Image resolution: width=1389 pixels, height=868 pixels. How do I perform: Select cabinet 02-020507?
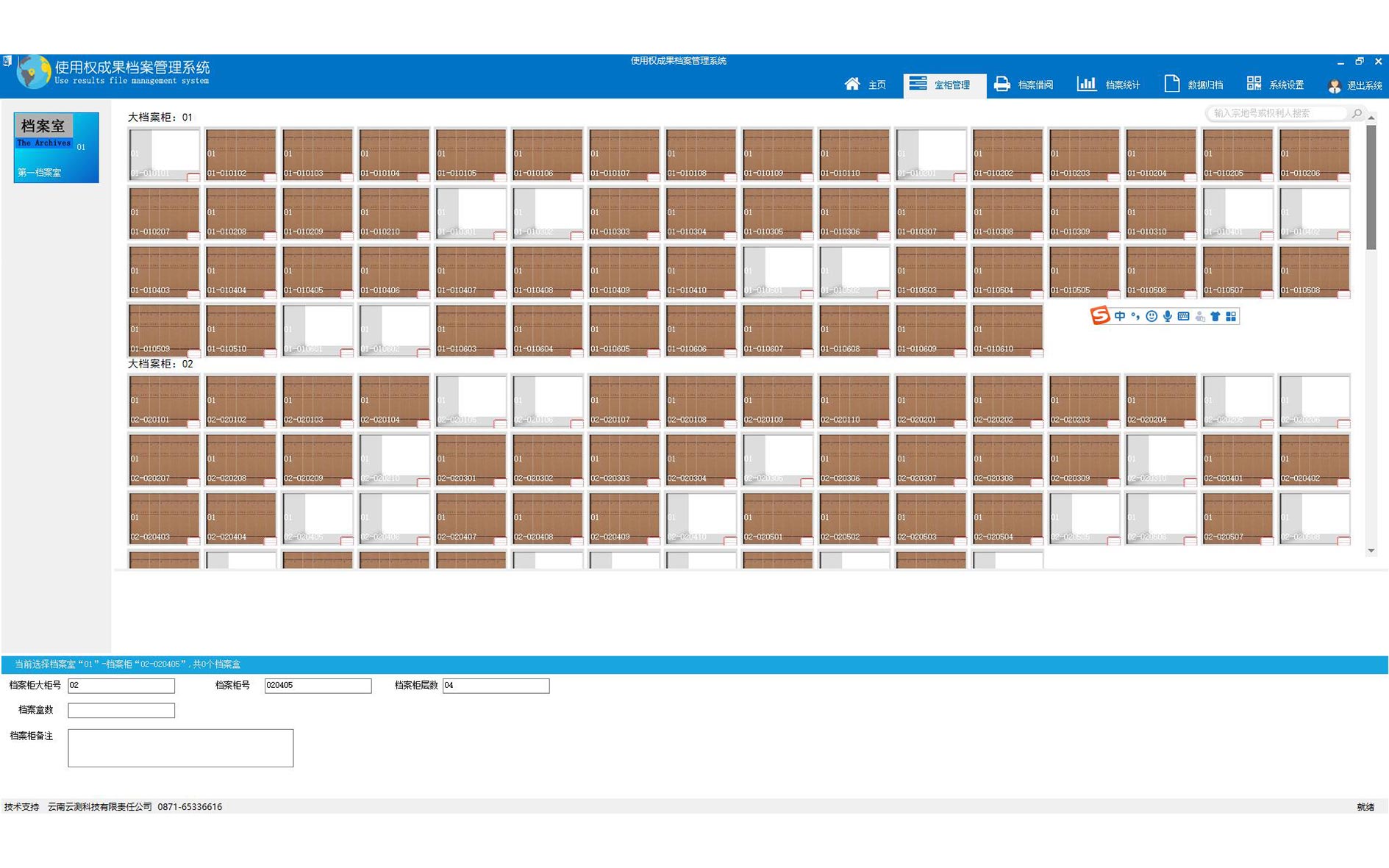click(x=1238, y=519)
